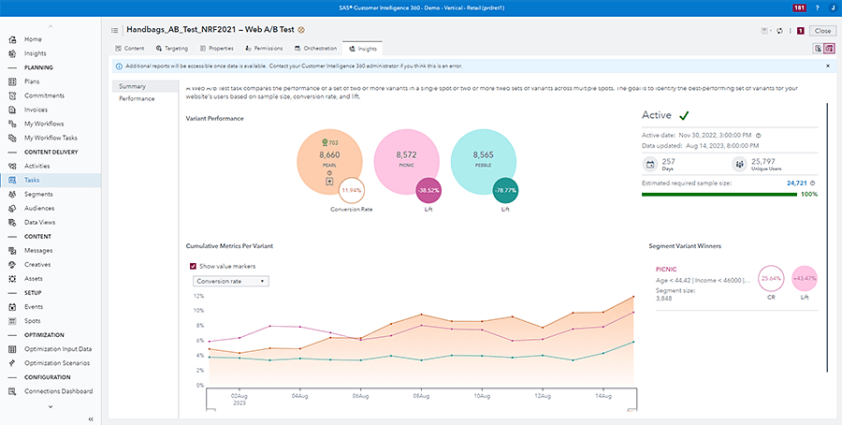The width and height of the screenshot is (842, 425).
Task: Click the 24,721 sample size link
Action: pos(797,183)
